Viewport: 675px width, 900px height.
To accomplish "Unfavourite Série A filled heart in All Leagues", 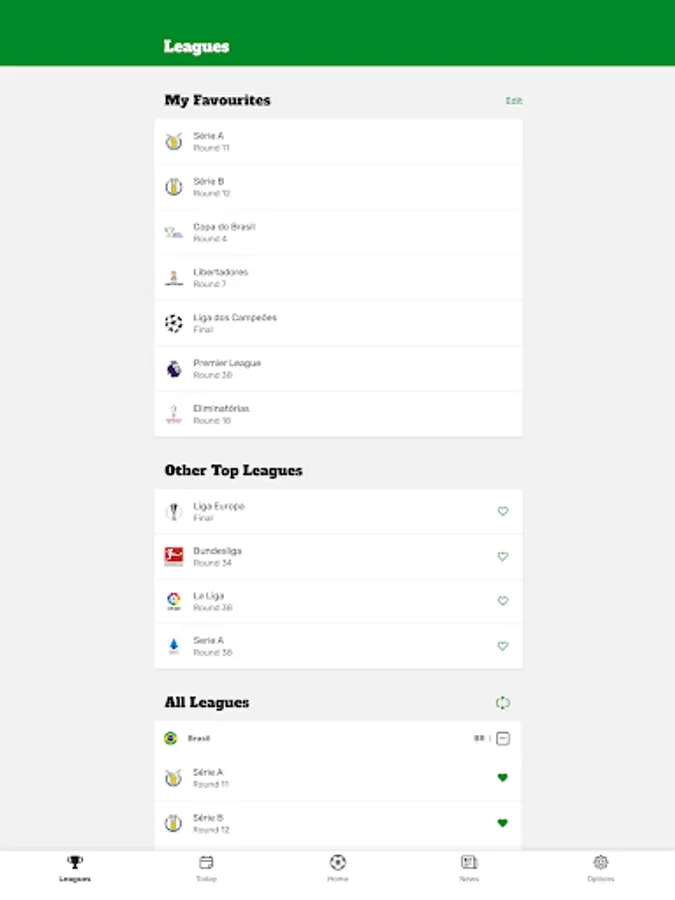I will coord(502,778).
